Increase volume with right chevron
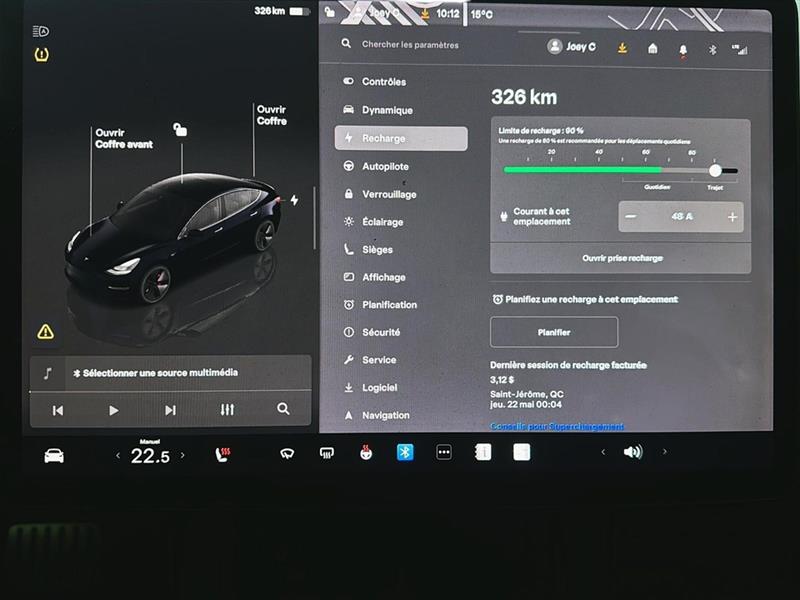This screenshot has height=600, width=800. (664, 452)
